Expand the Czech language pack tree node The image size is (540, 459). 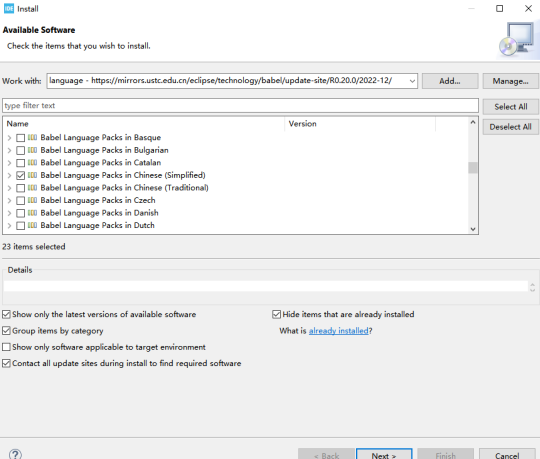pyautogui.click(x=9, y=200)
